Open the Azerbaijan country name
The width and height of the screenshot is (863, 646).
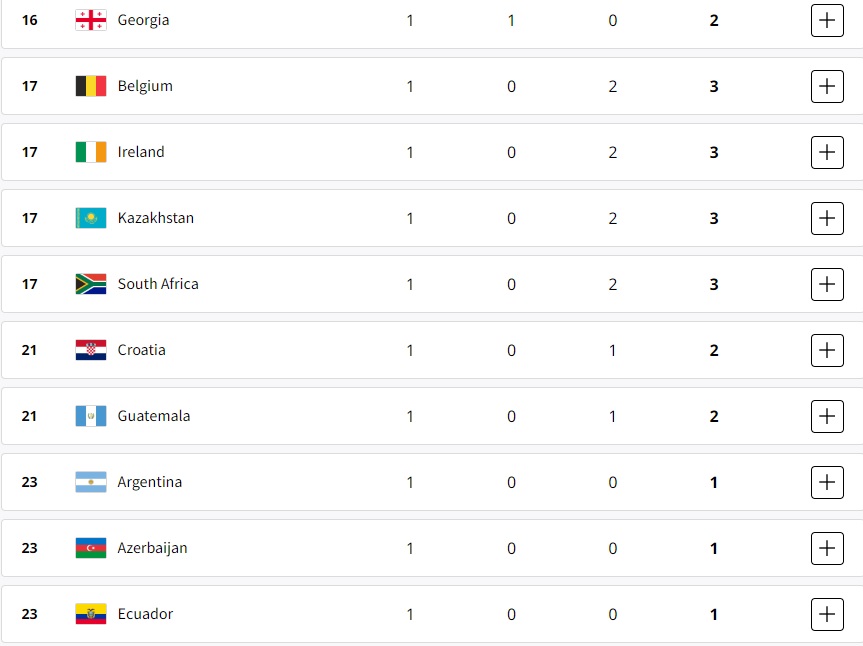point(152,549)
